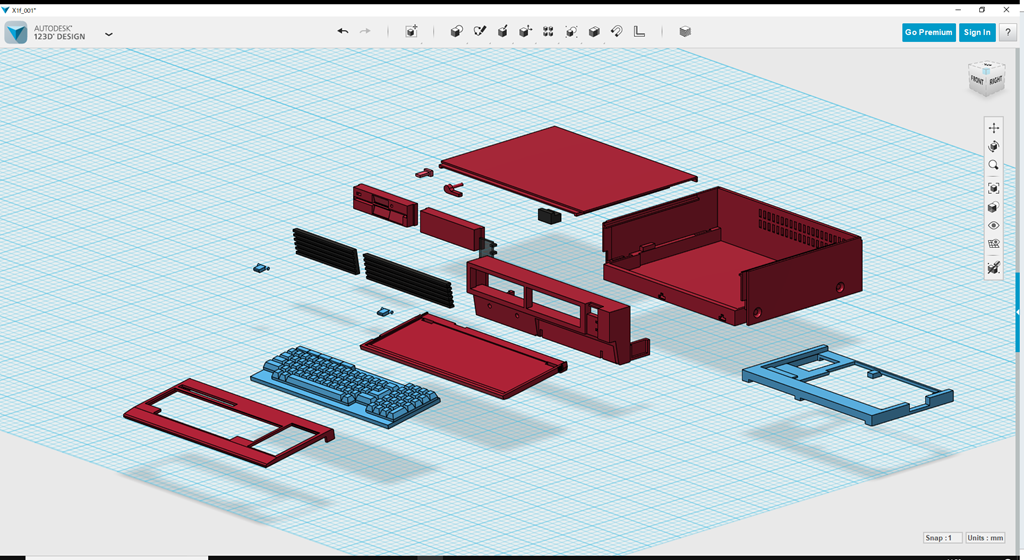Viewport: 1024px width, 560px height.
Task: Open the Units: mm setting
Action: [986, 538]
